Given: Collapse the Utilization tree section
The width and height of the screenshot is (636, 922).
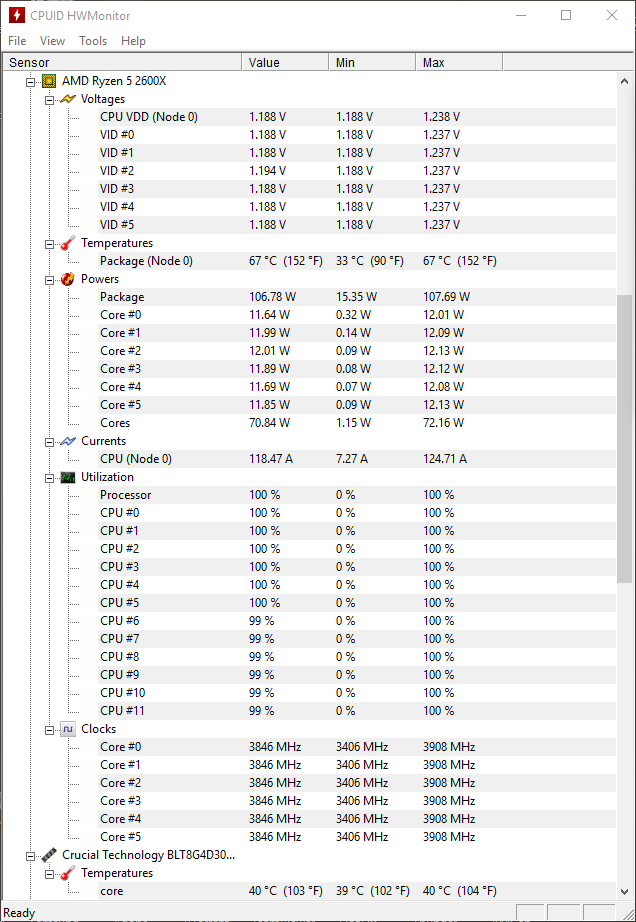Looking at the screenshot, I should click(x=49, y=477).
